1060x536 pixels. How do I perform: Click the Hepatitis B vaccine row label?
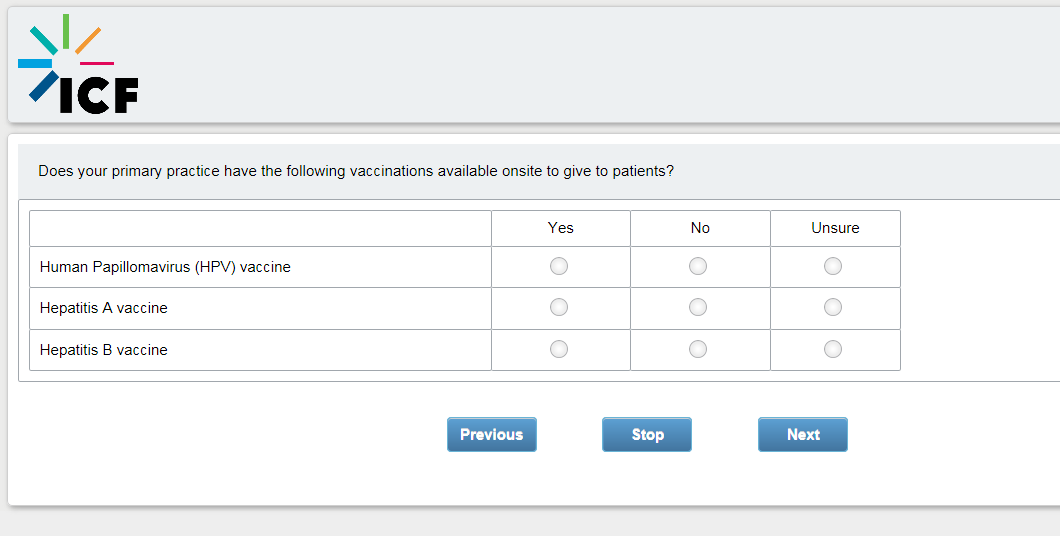tap(104, 350)
